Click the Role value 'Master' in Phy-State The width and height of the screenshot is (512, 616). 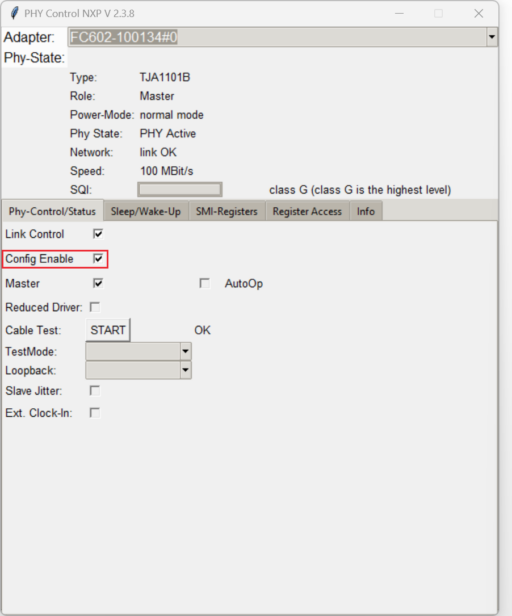[157, 96]
